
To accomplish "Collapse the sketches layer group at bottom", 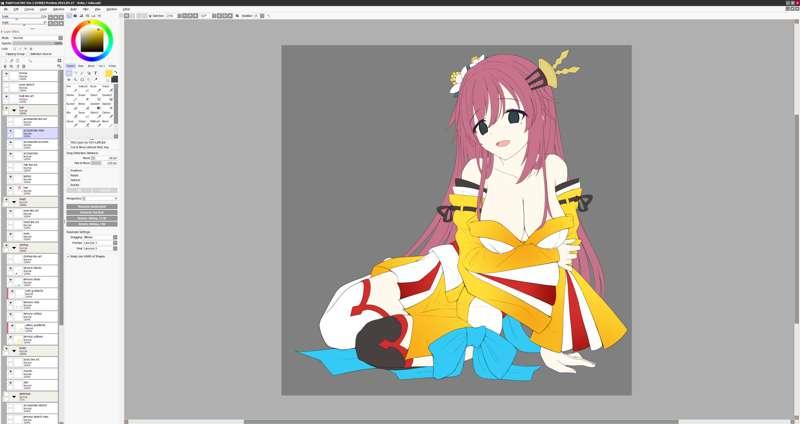I will click(14, 396).
